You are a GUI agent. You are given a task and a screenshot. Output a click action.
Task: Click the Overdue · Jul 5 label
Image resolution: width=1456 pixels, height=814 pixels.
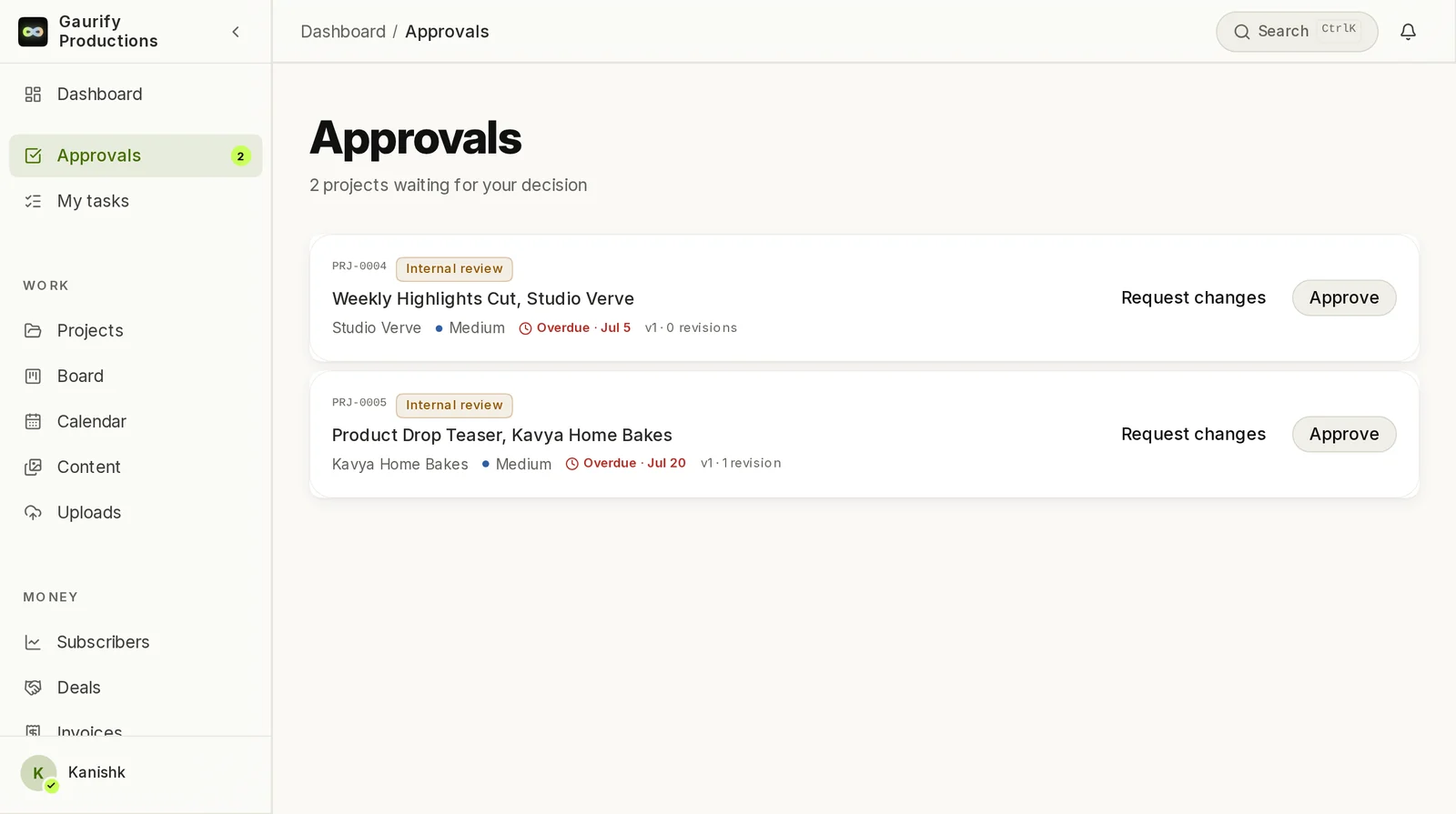pos(575,327)
